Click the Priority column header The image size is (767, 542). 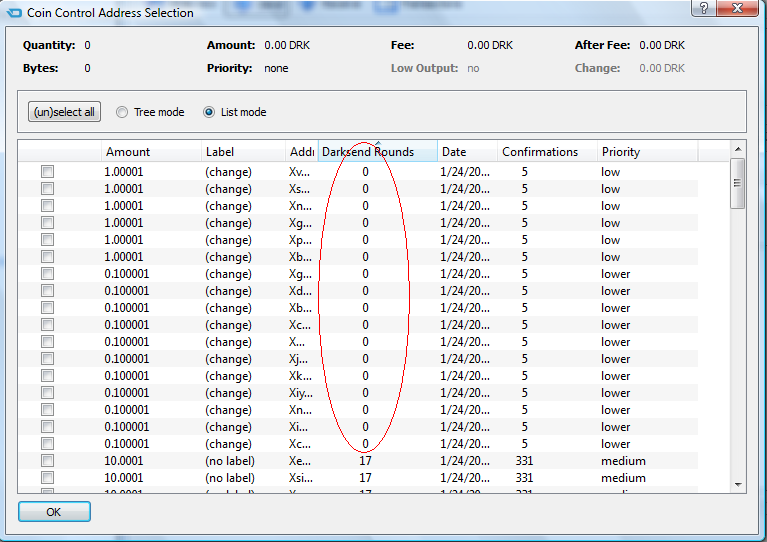647,152
